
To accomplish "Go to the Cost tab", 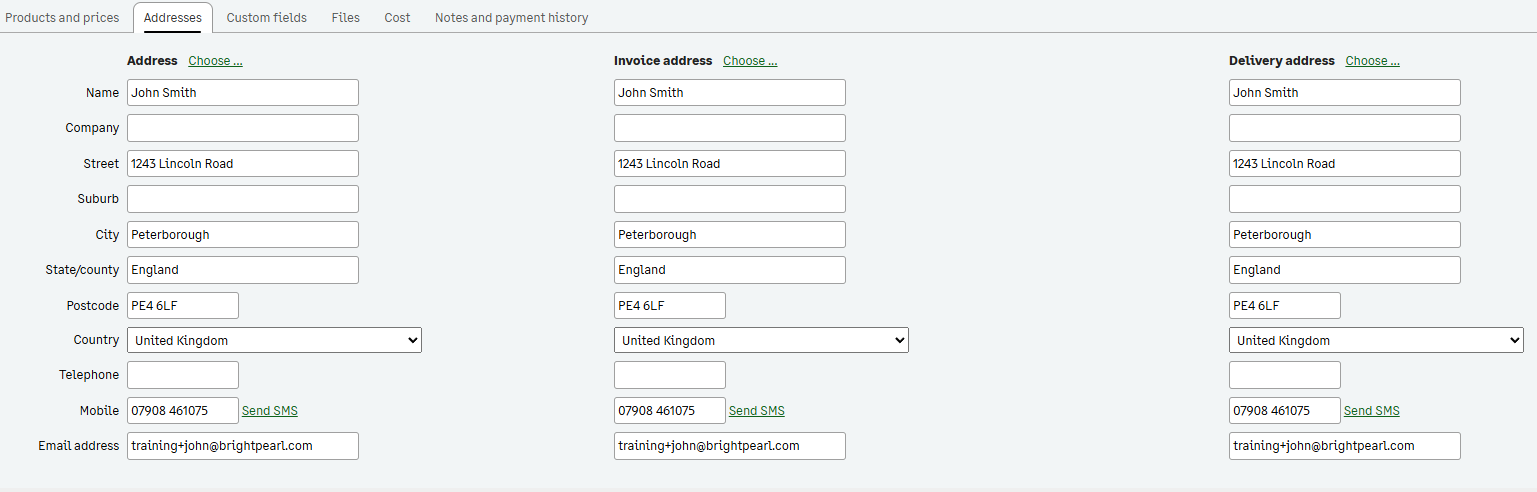I will [x=398, y=18].
